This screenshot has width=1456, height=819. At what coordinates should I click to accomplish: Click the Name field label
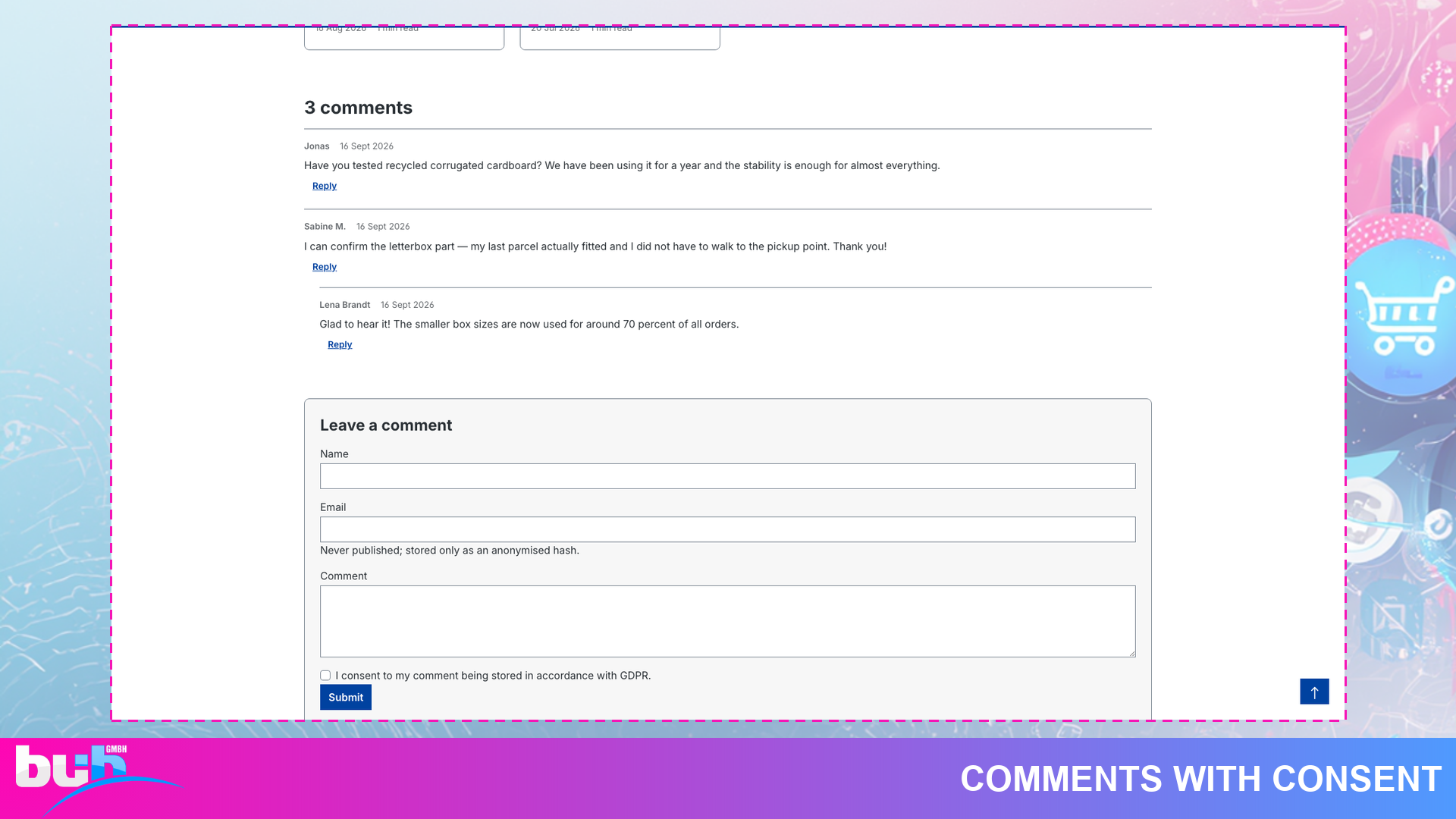pyautogui.click(x=334, y=453)
